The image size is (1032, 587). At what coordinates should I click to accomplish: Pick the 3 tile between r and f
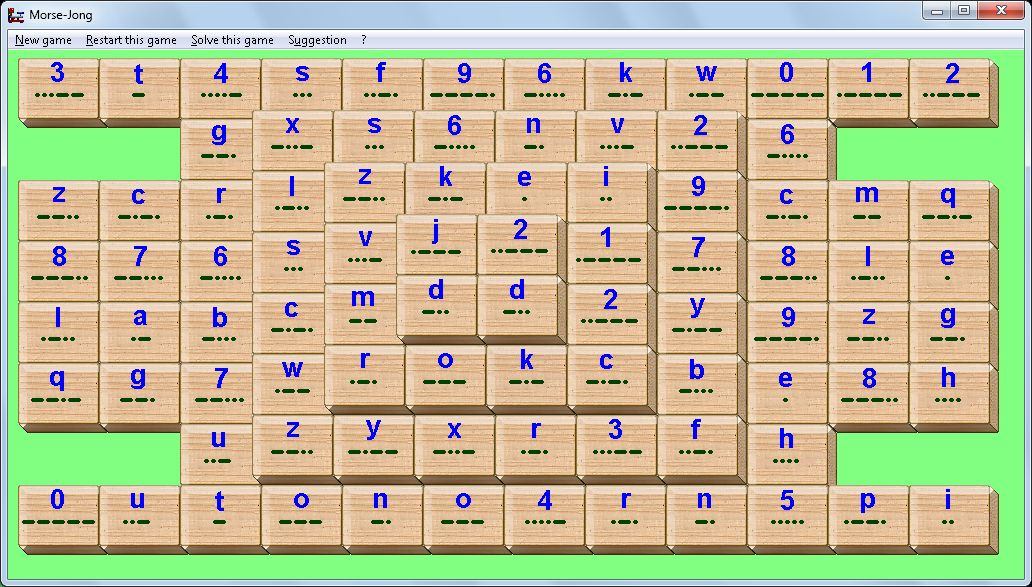(616, 444)
